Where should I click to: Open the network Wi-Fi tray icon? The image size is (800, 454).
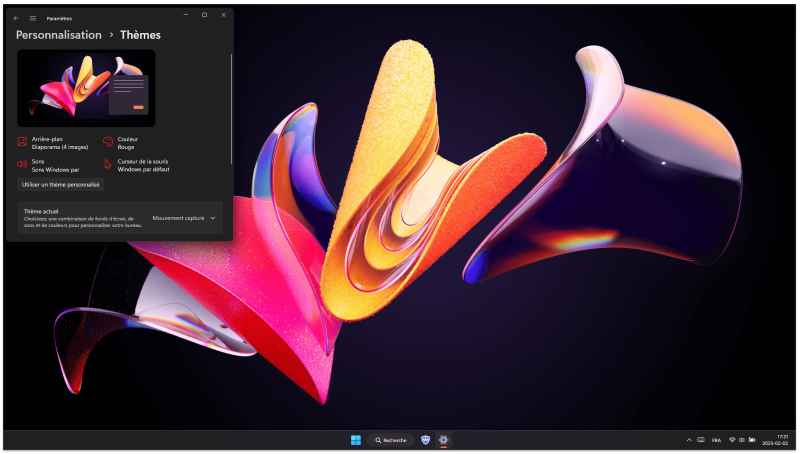click(732, 440)
